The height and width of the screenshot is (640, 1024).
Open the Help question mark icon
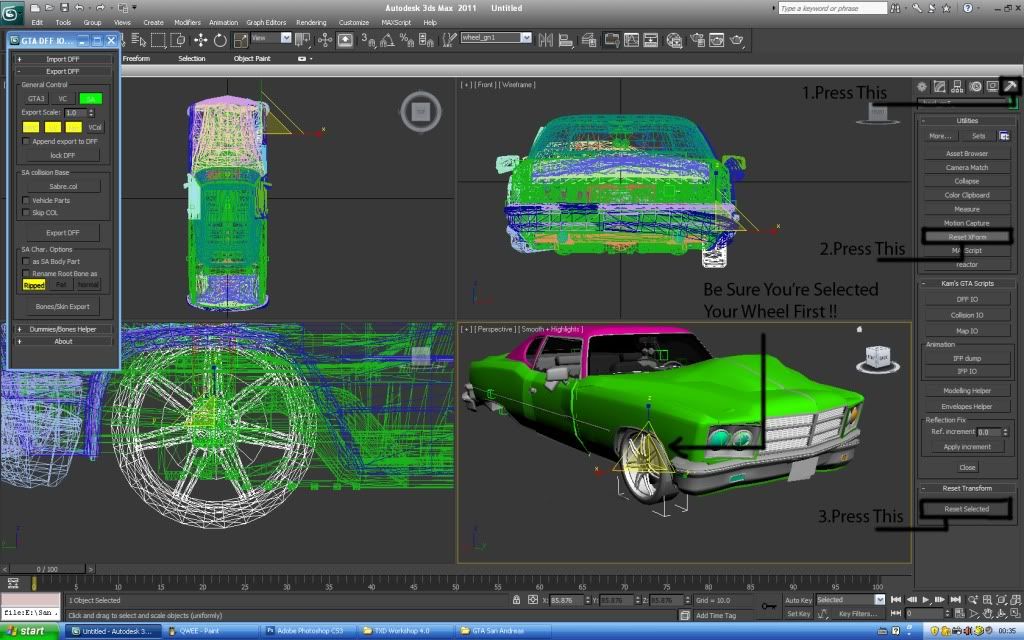[x=968, y=8]
